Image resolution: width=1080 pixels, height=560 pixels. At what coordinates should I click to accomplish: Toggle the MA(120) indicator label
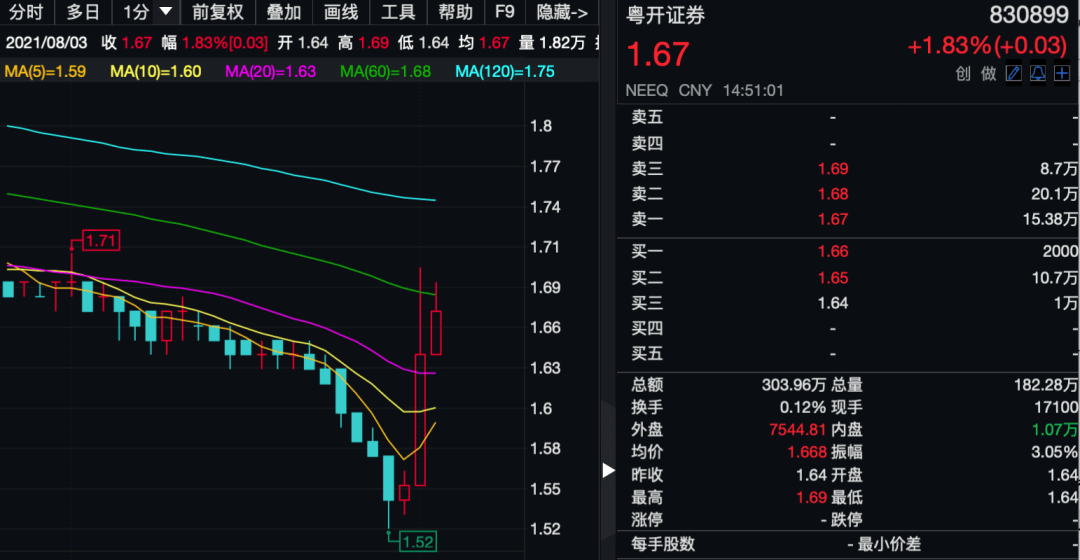(x=505, y=72)
